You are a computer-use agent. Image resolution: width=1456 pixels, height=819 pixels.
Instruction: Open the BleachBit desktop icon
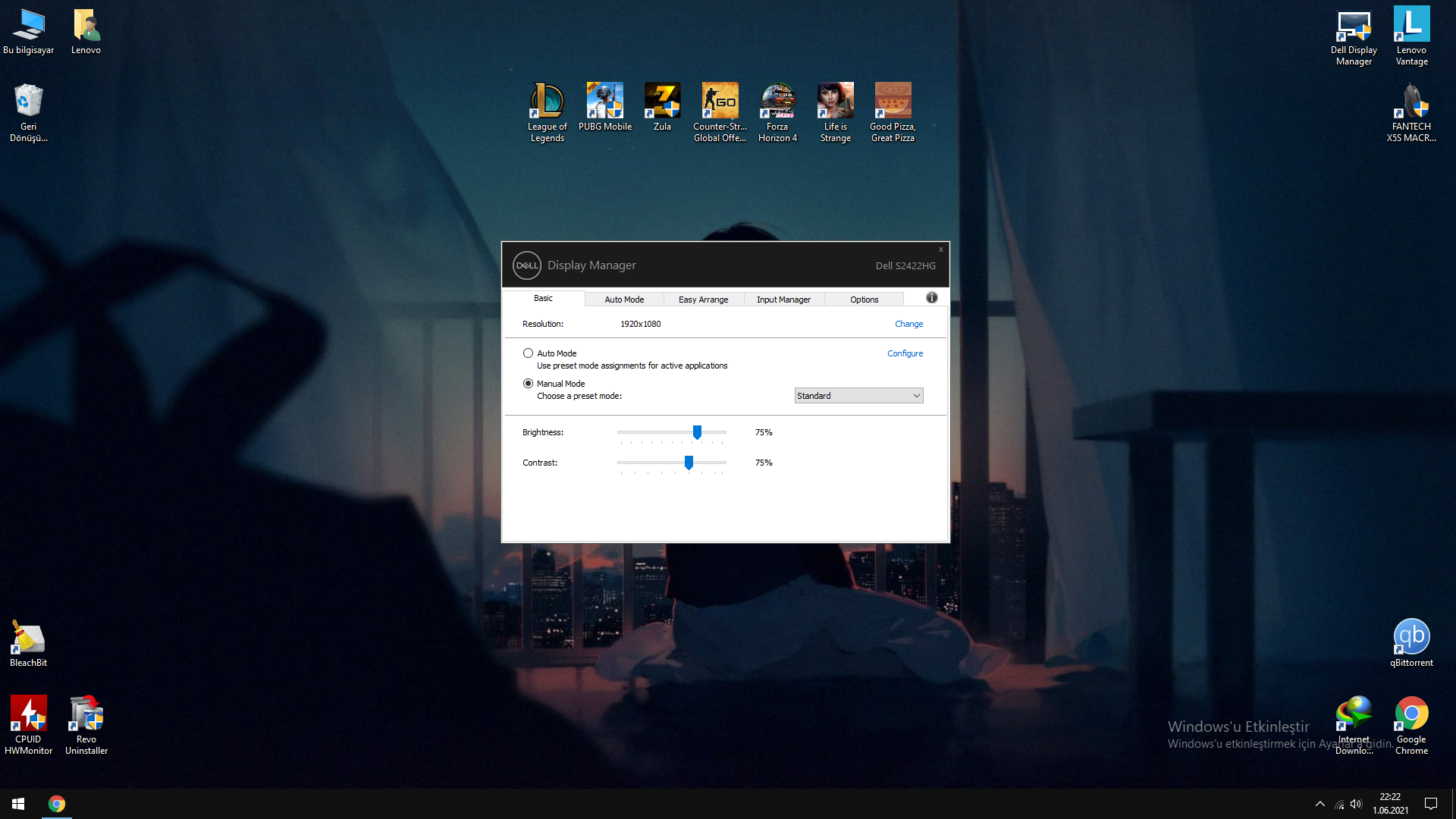[28, 638]
